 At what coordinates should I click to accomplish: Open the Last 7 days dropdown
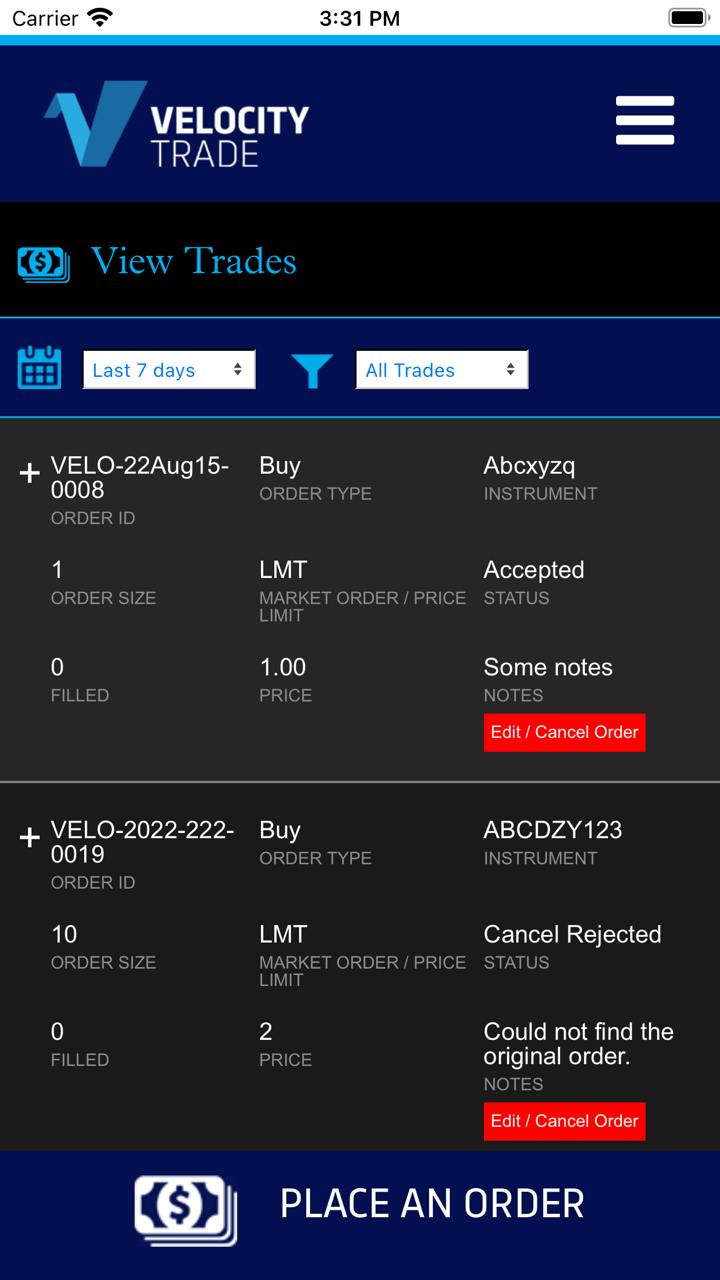coord(169,370)
